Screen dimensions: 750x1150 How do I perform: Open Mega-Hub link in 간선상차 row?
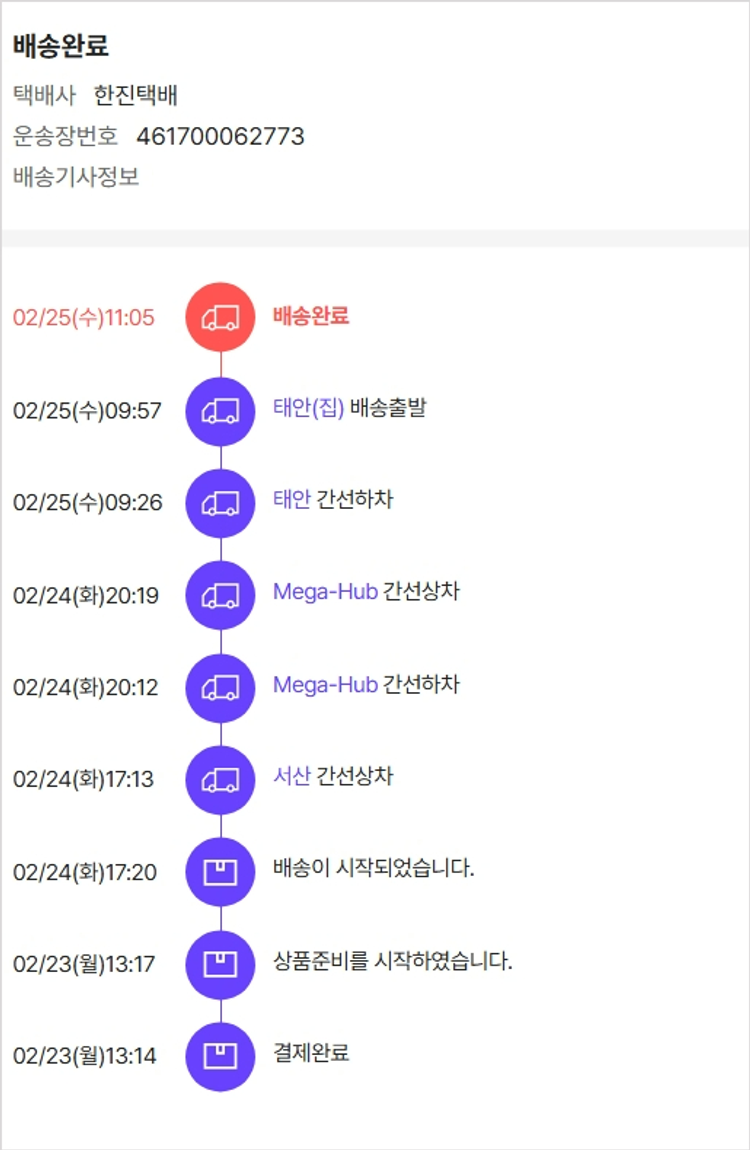click(325, 592)
